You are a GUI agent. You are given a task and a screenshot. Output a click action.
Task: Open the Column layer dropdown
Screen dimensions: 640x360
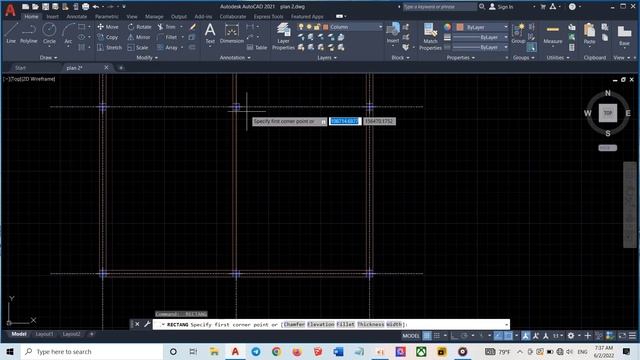pyautogui.click(x=381, y=27)
